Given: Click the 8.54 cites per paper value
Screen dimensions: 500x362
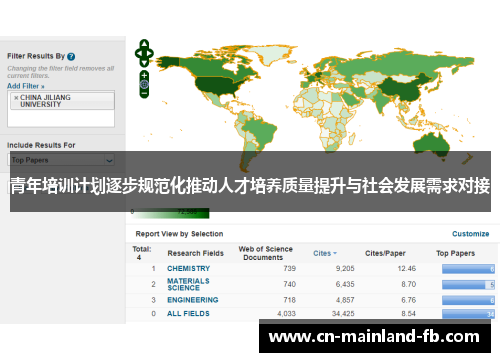Looking at the screenshot, I should pos(409,314).
